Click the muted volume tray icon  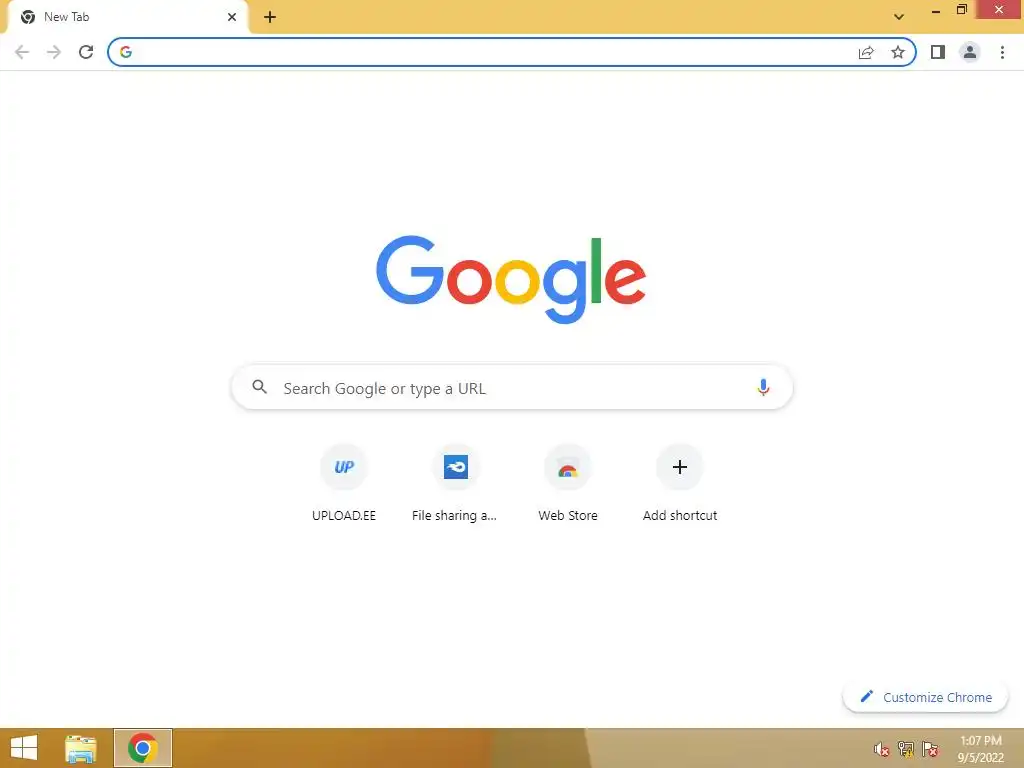click(882, 749)
